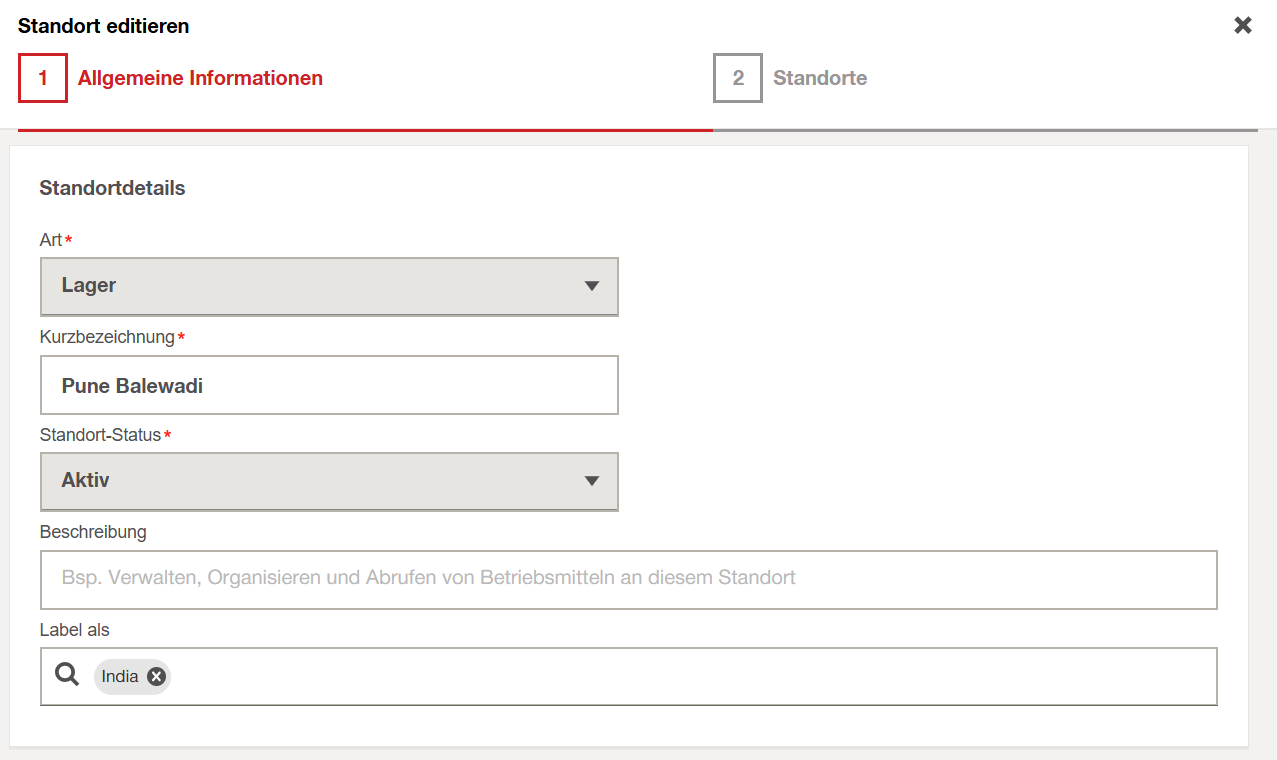Click into the Beschreibung text field

(x=628, y=579)
